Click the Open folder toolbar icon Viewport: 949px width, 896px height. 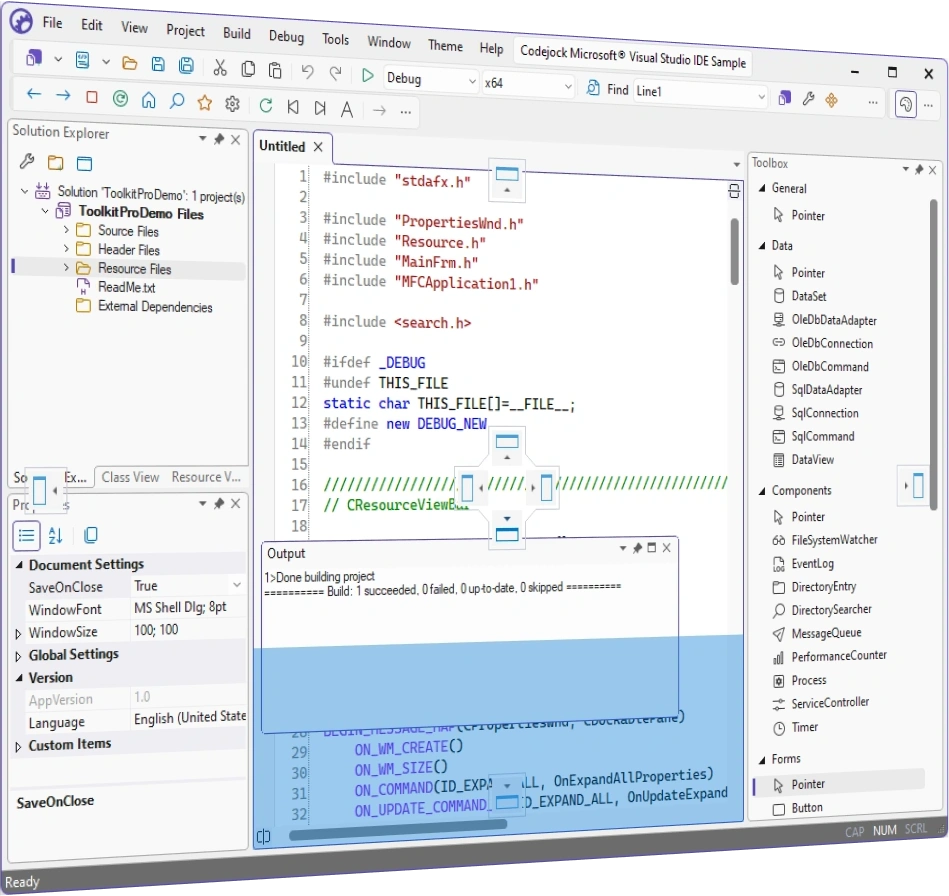coord(130,63)
